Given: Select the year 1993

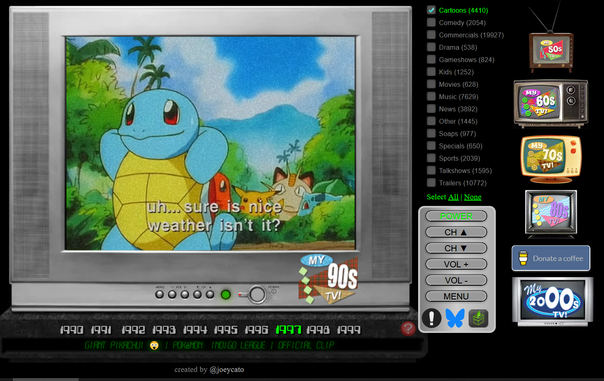Looking at the screenshot, I should tap(164, 330).
